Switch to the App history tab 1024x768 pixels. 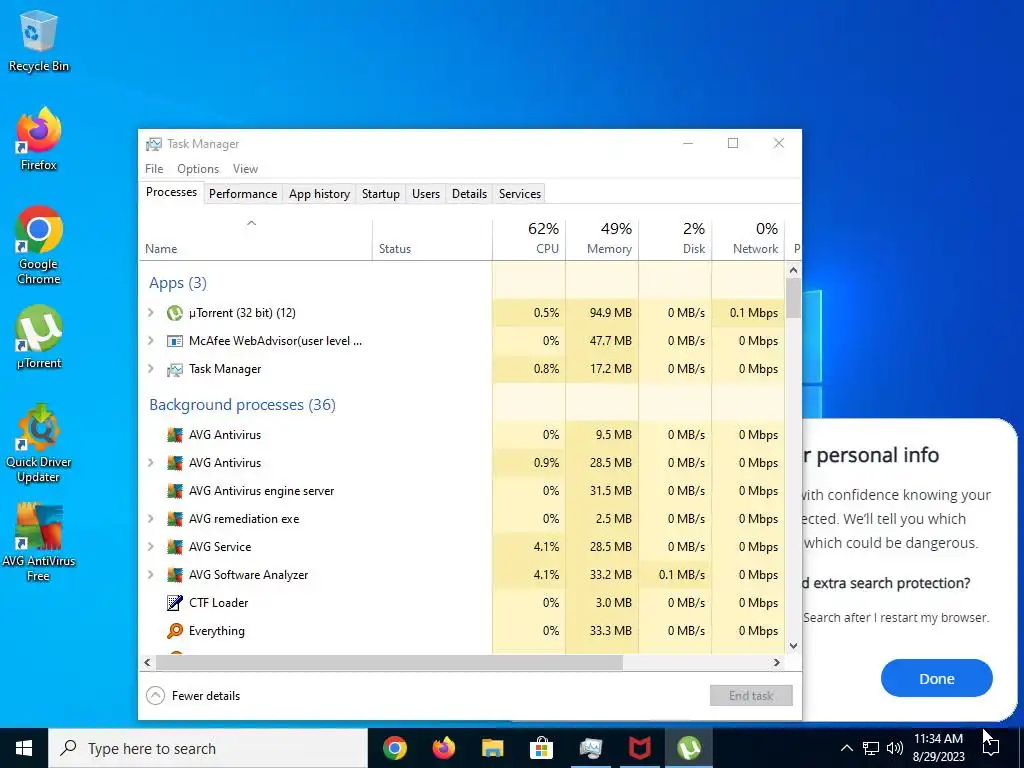pyautogui.click(x=319, y=194)
